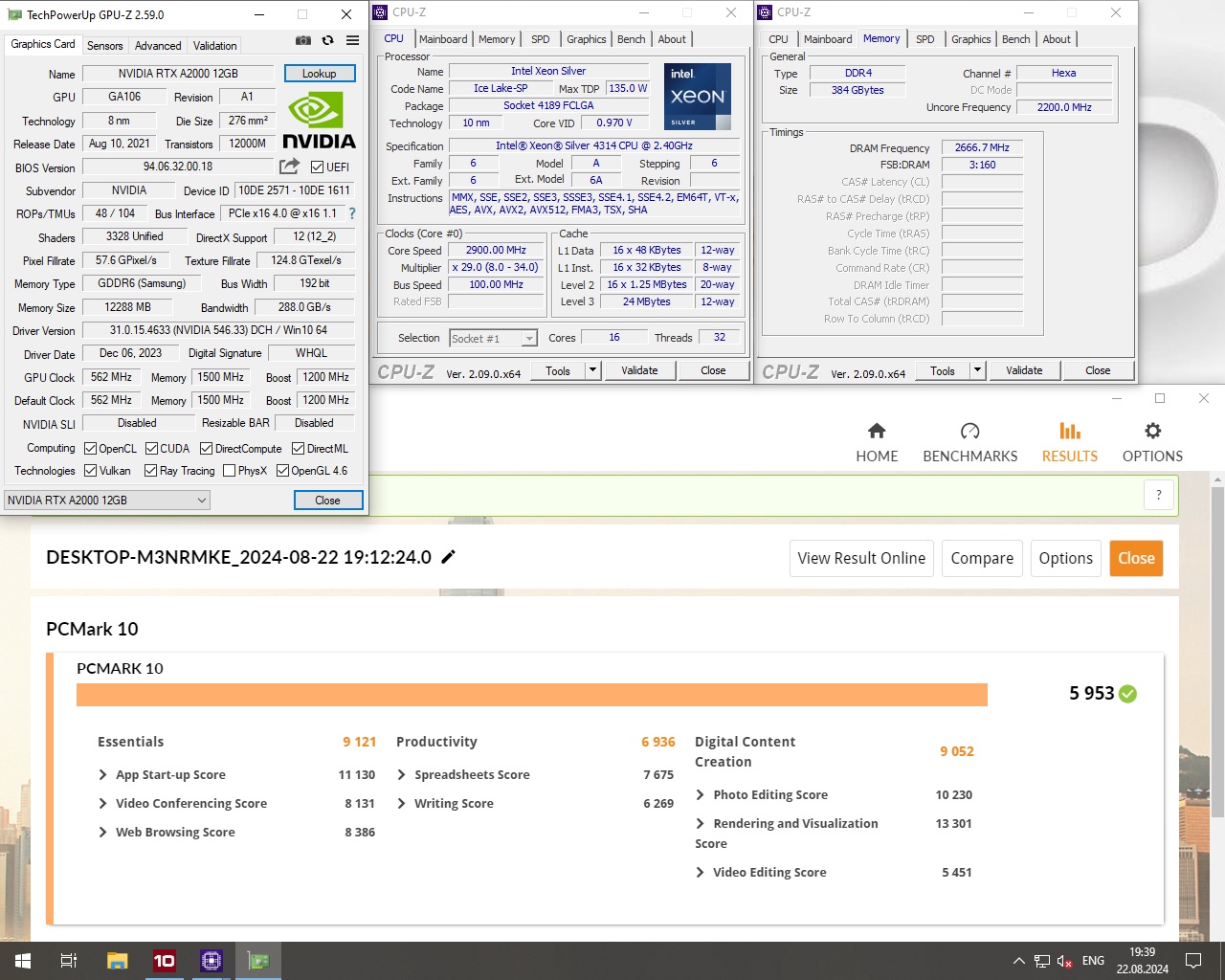Click Compare button in PCMark
The height and width of the screenshot is (980, 1225).
pos(982,558)
